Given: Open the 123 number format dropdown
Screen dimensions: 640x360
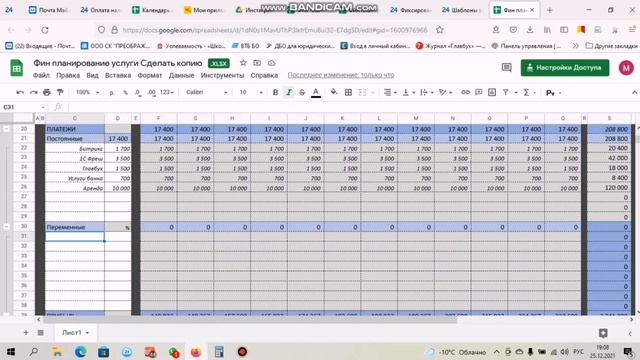Looking at the screenshot, I should click(x=167, y=93).
